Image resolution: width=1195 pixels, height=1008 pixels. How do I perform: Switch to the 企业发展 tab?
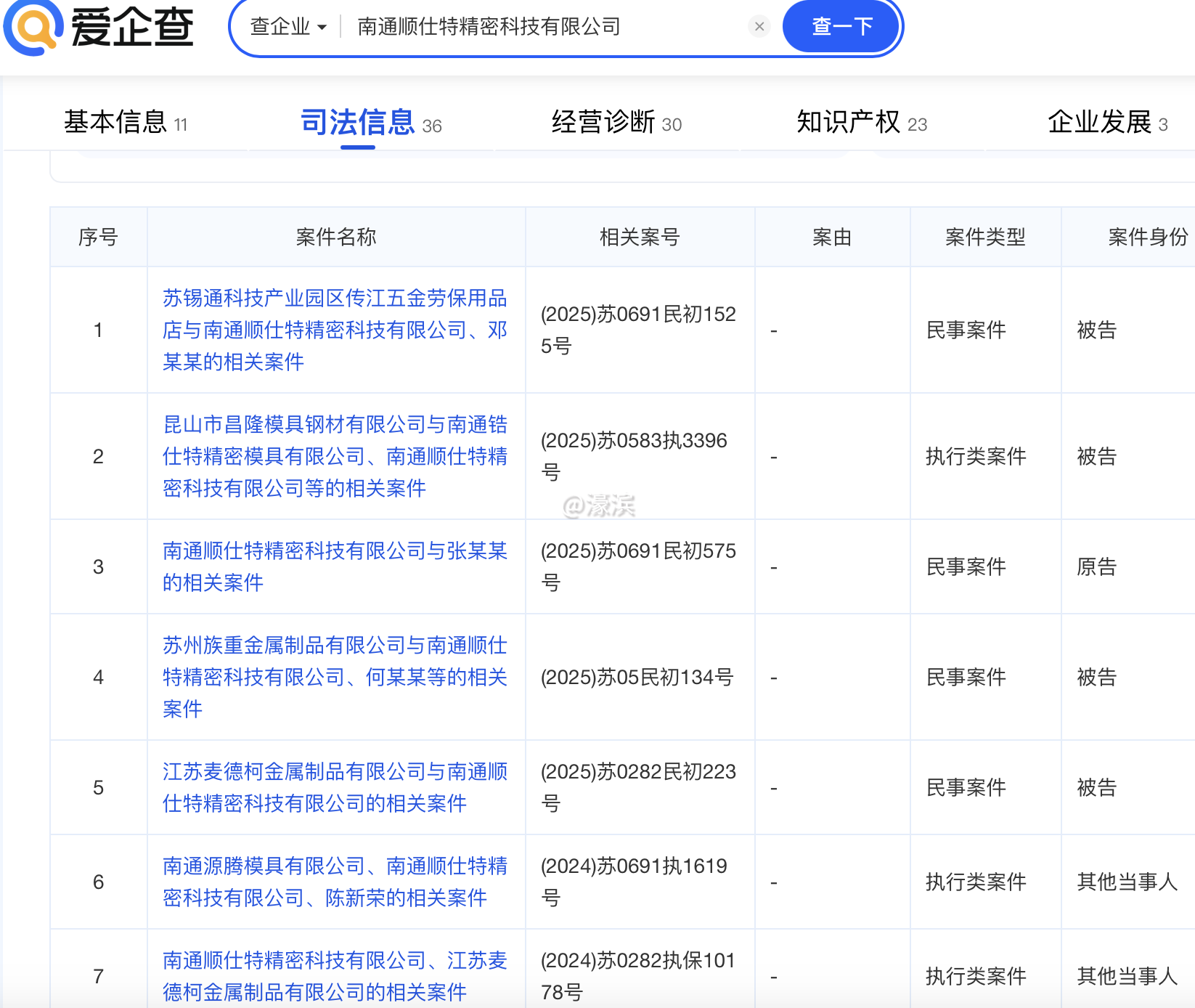pos(1106,123)
